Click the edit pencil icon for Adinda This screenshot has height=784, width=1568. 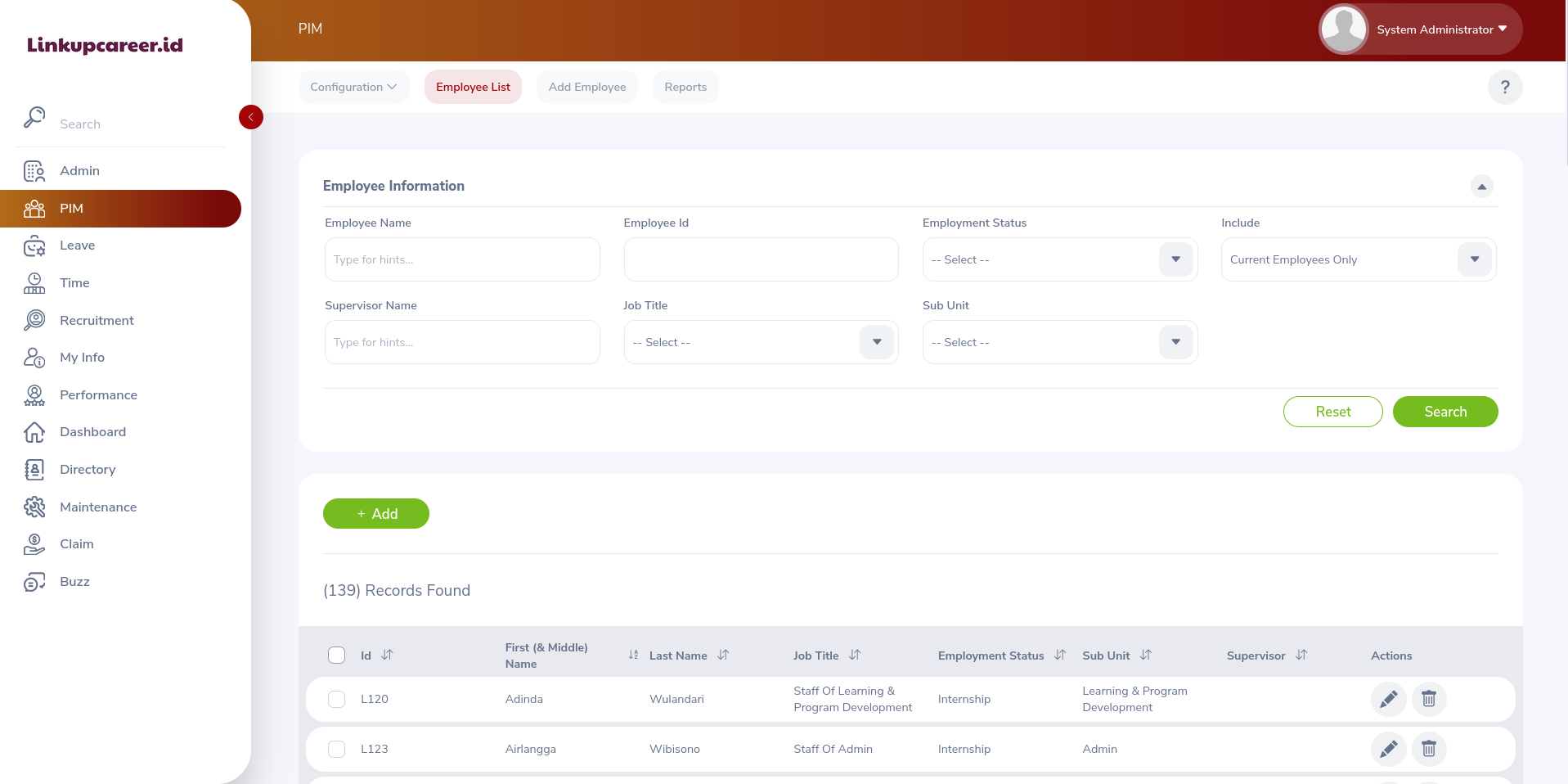(x=1388, y=699)
